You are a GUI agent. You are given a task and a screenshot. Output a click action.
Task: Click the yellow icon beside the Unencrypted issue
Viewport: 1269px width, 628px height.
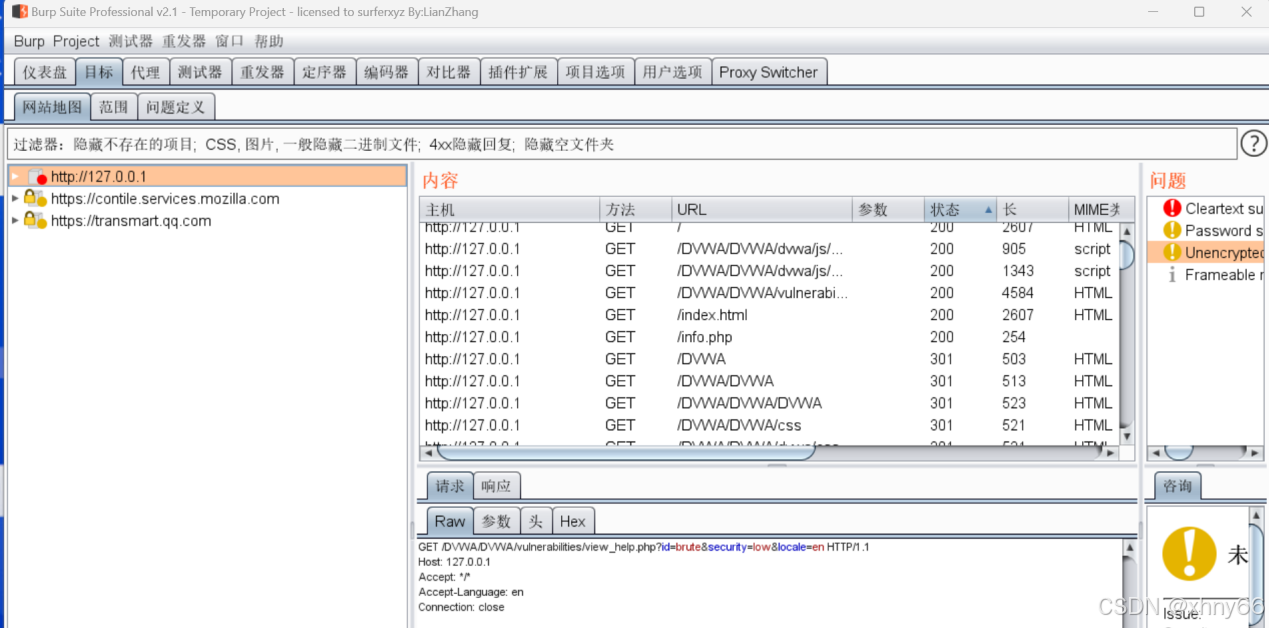tap(1172, 253)
